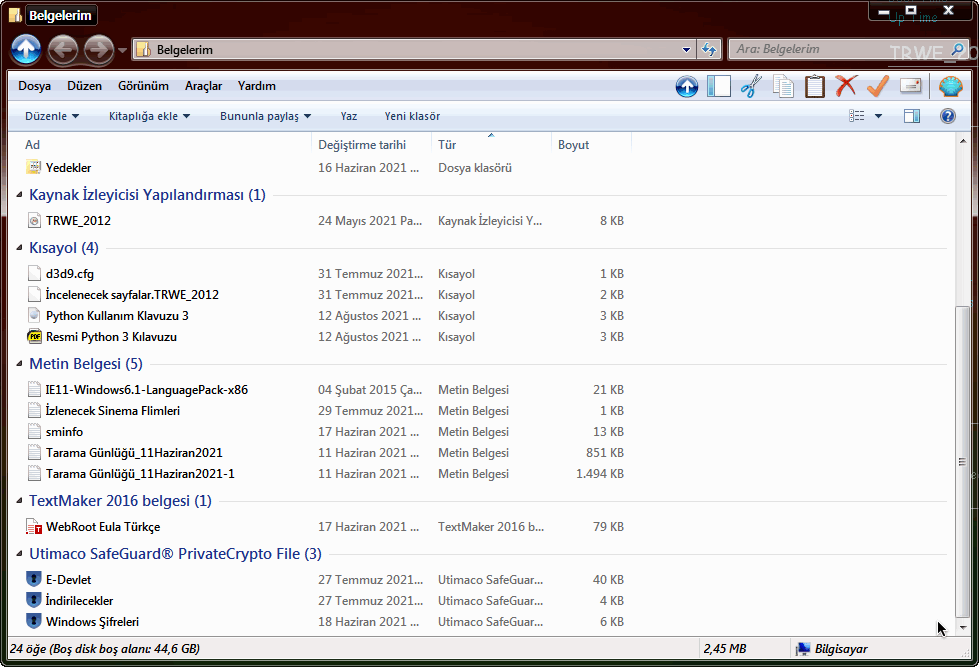Open the Yardım menu
The width and height of the screenshot is (979, 667).
point(257,86)
